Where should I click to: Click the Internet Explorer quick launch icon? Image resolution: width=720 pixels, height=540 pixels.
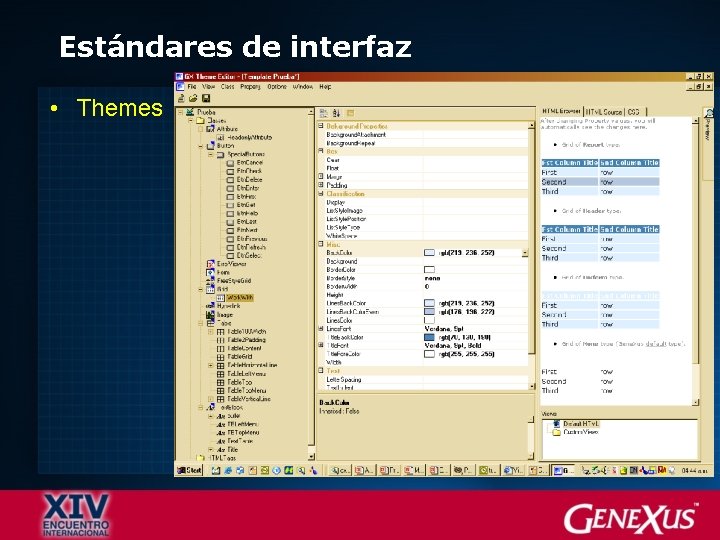(227, 470)
